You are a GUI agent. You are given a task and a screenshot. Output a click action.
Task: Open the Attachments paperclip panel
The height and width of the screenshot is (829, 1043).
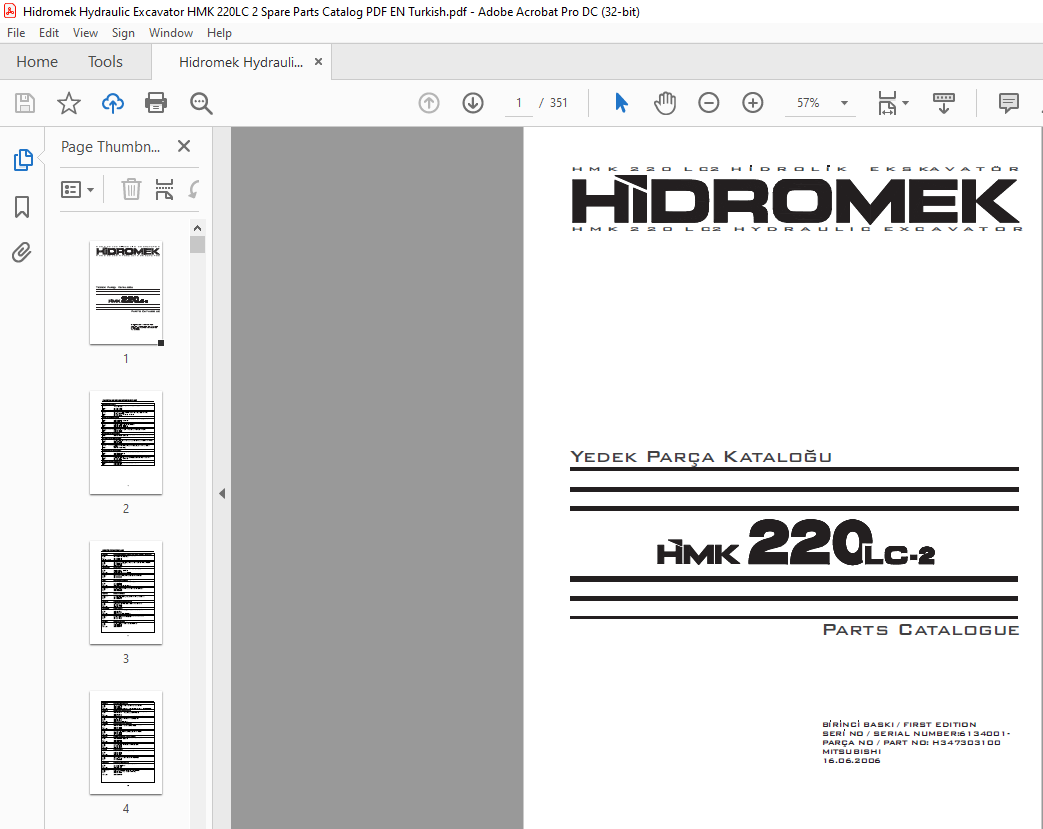click(22, 253)
